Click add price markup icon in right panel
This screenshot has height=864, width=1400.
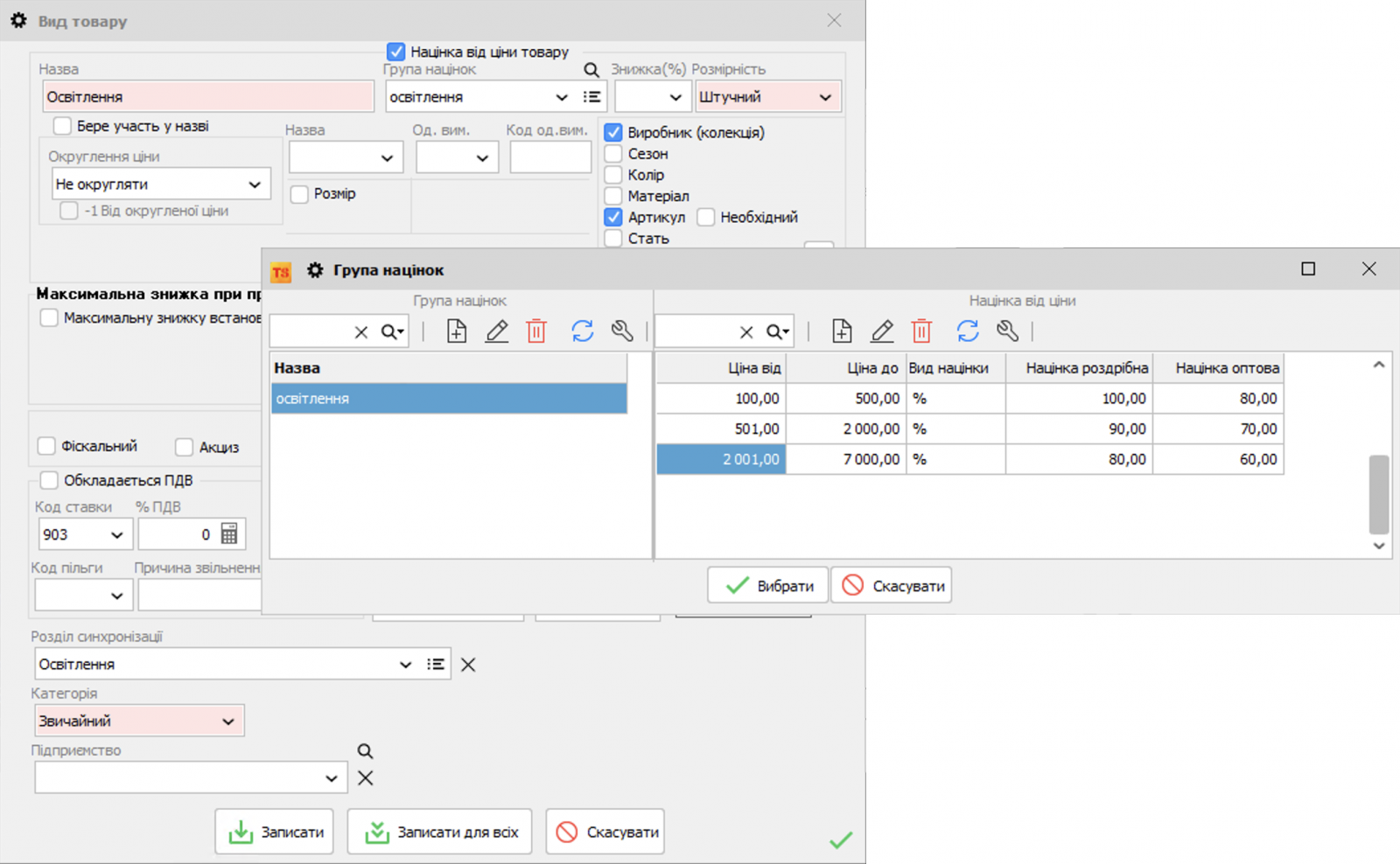tap(842, 331)
